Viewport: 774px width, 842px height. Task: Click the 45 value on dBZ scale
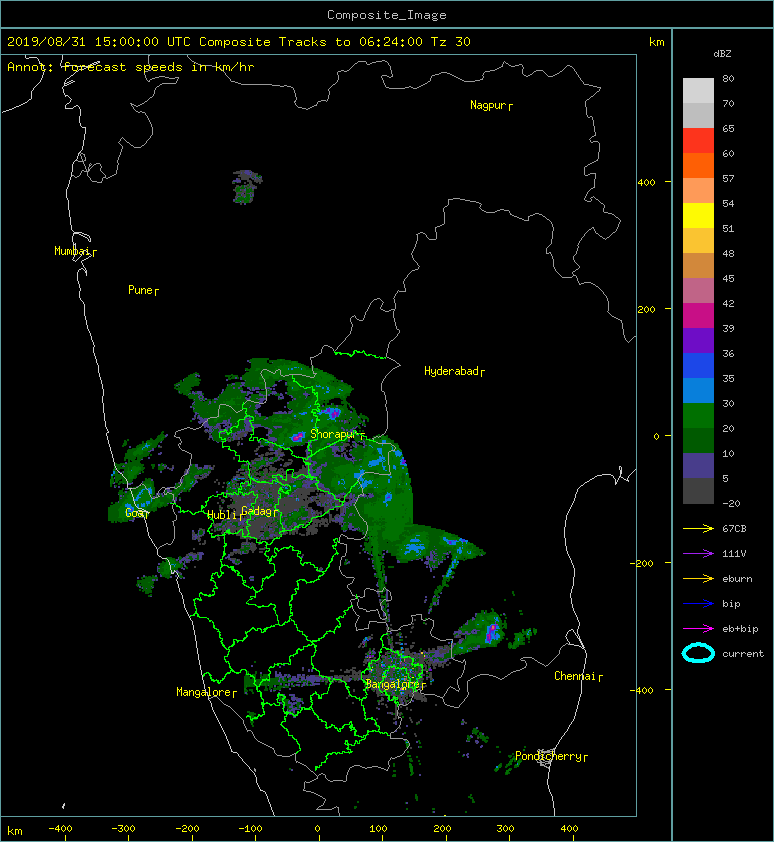(728, 278)
